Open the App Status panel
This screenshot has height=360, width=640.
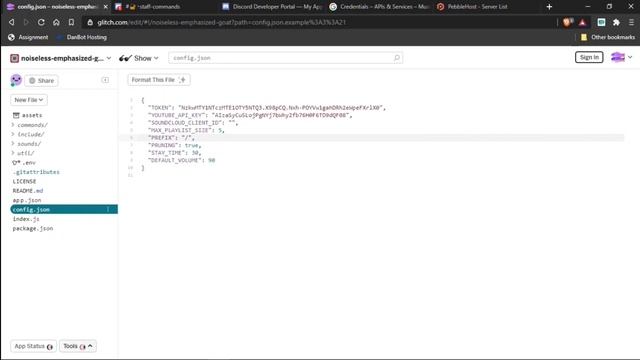tap(33, 346)
